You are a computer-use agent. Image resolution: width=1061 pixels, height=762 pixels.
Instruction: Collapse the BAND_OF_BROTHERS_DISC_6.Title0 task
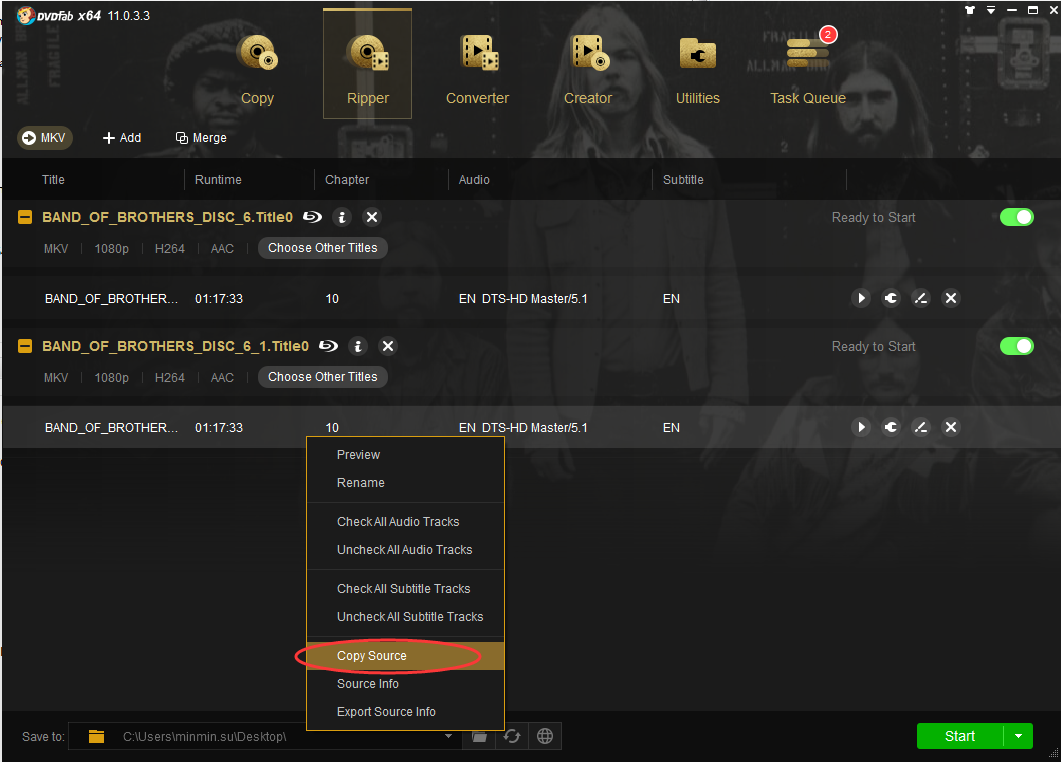click(x=25, y=217)
